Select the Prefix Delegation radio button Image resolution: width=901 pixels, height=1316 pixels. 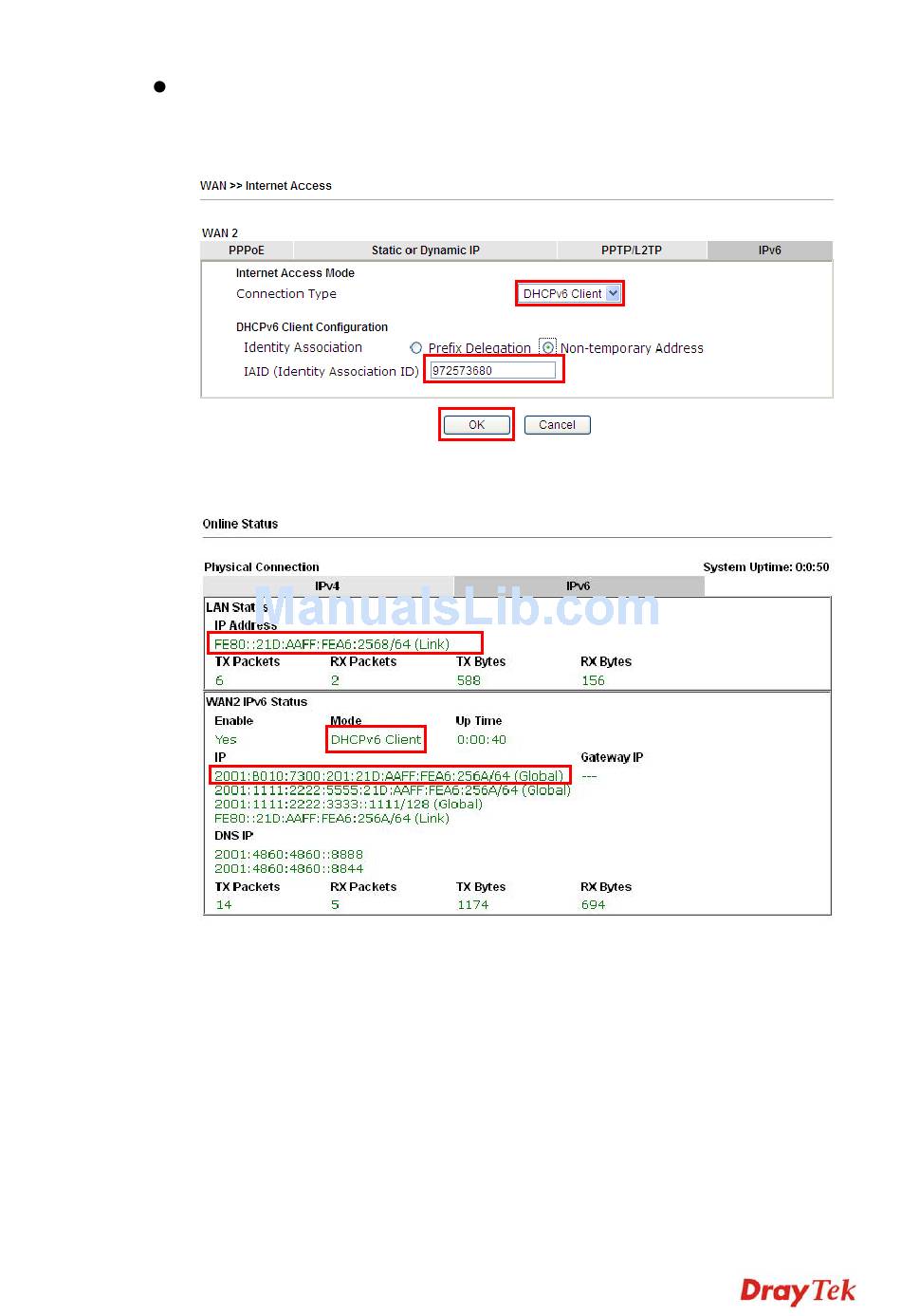(415, 348)
